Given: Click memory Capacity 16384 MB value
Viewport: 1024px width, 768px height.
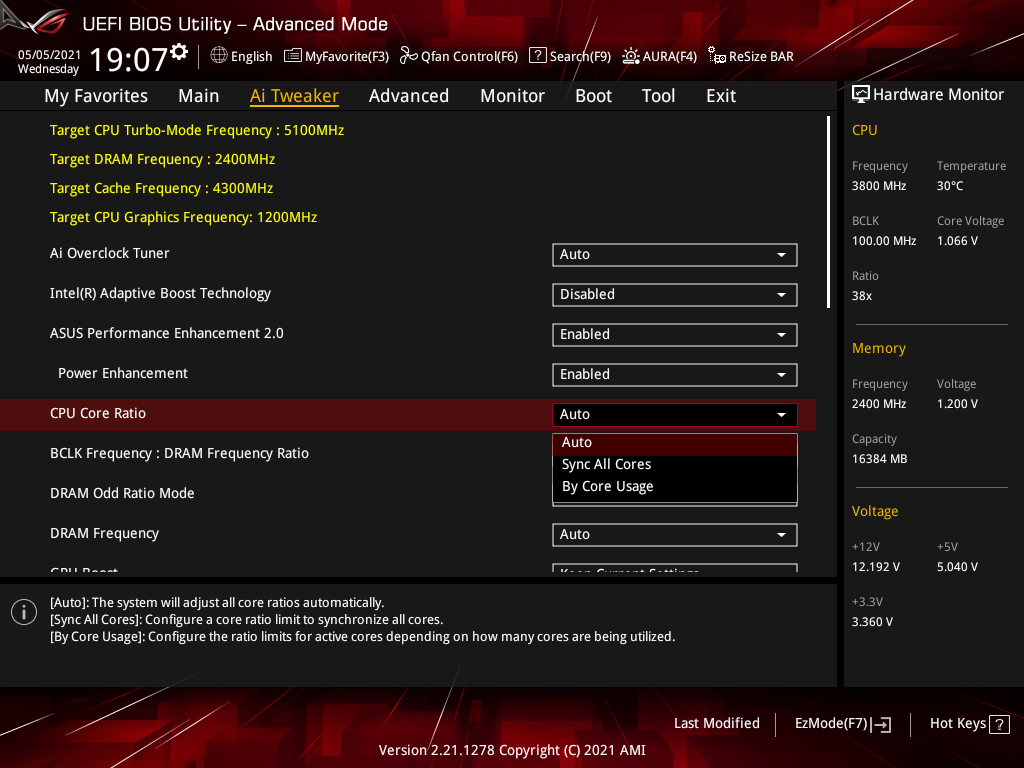Looking at the screenshot, I should pos(880,459).
